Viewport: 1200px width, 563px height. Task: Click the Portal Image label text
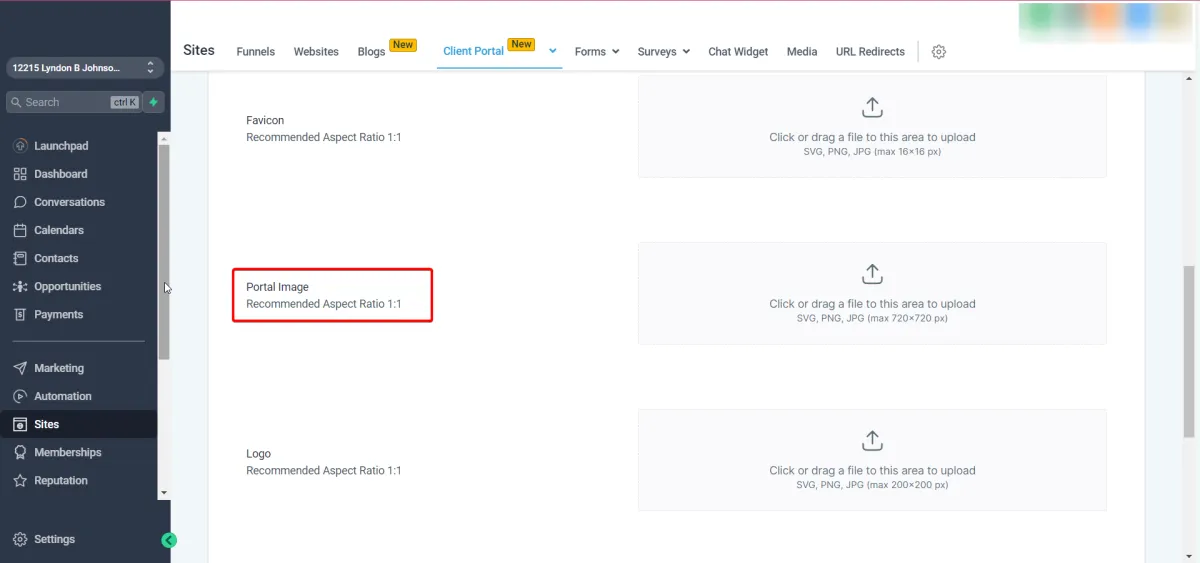coord(277,287)
